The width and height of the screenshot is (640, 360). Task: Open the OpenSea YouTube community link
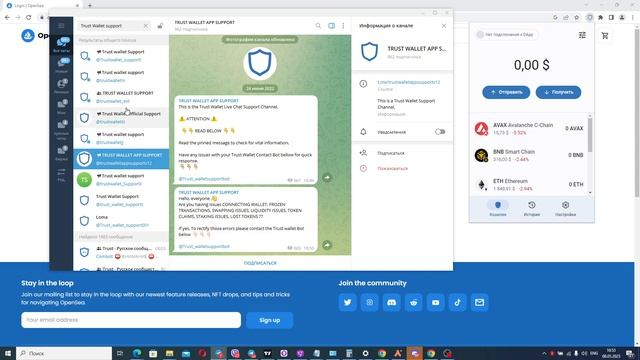tap(436, 302)
